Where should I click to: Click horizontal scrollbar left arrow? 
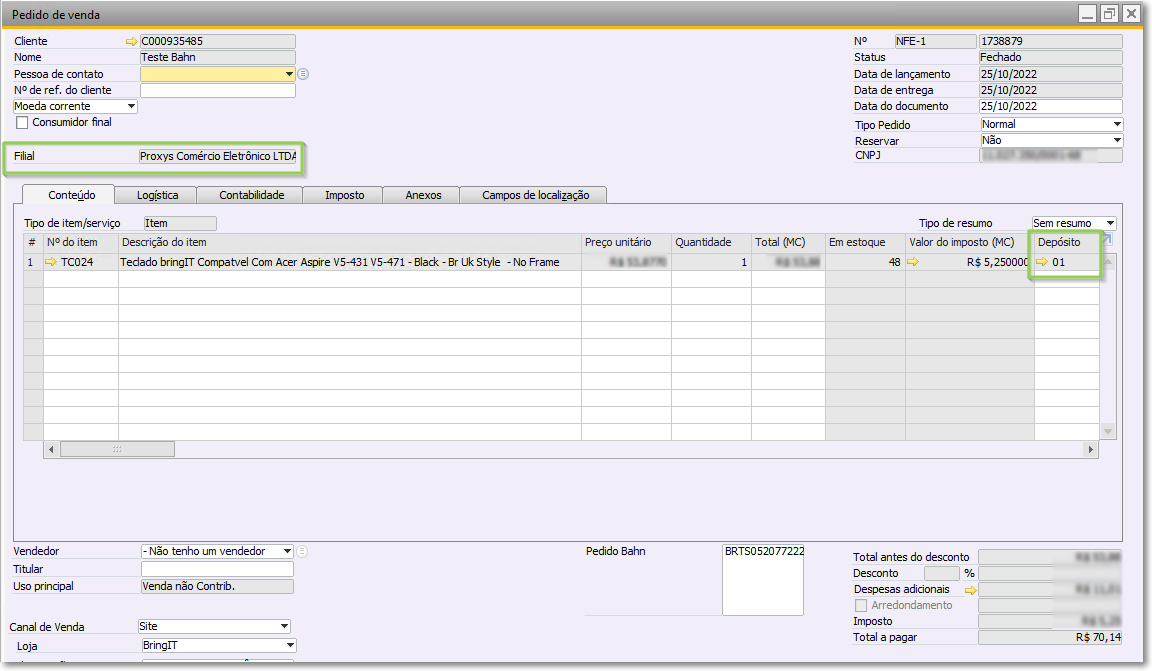point(51,449)
